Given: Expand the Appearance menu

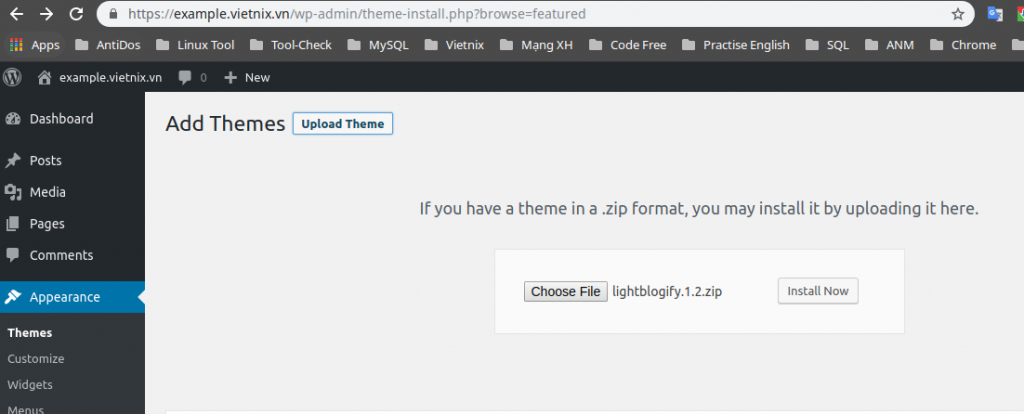Looking at the screenshot, I should (x=64, y=297).
